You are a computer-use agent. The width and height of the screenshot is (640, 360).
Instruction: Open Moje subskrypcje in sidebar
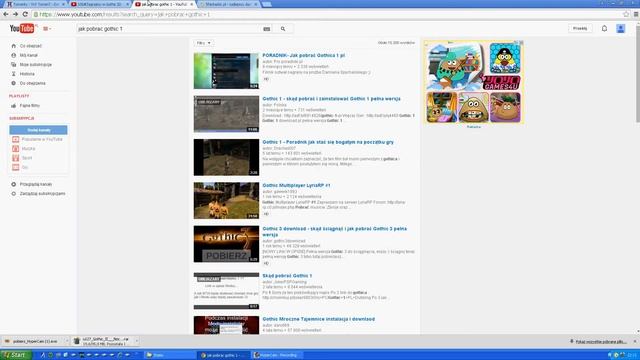[36, 64]
